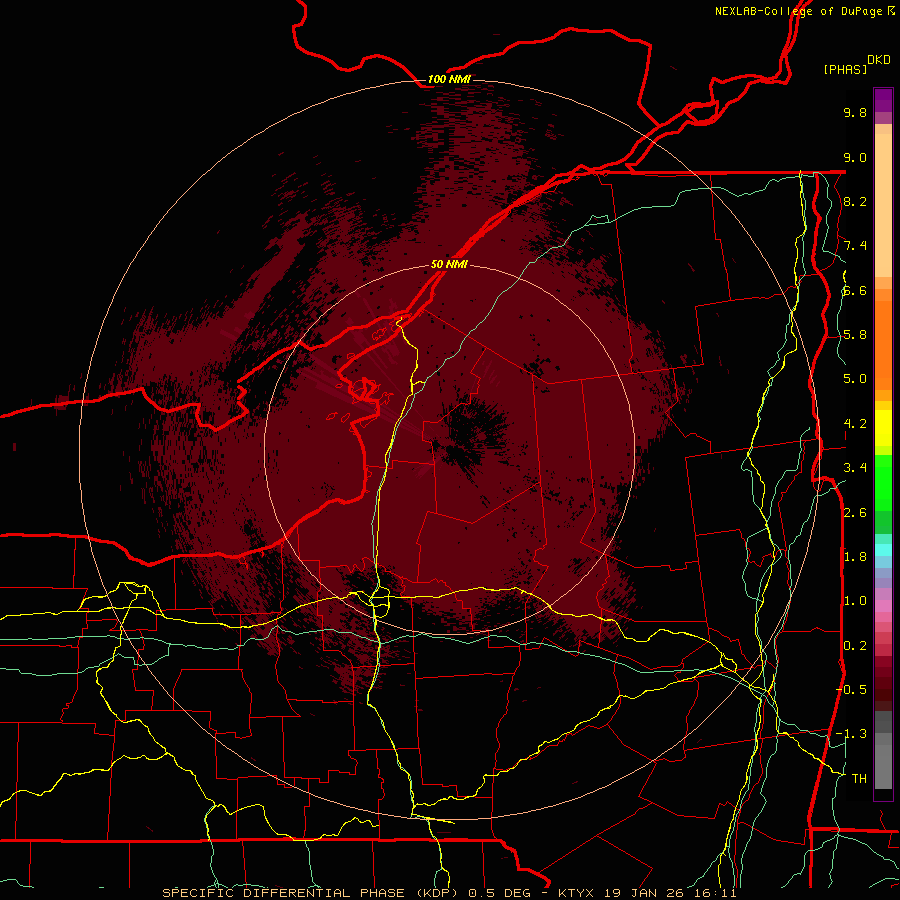Click the 6.6 value on the color scale
900x900 pixels.
click(x=855, y=290)
